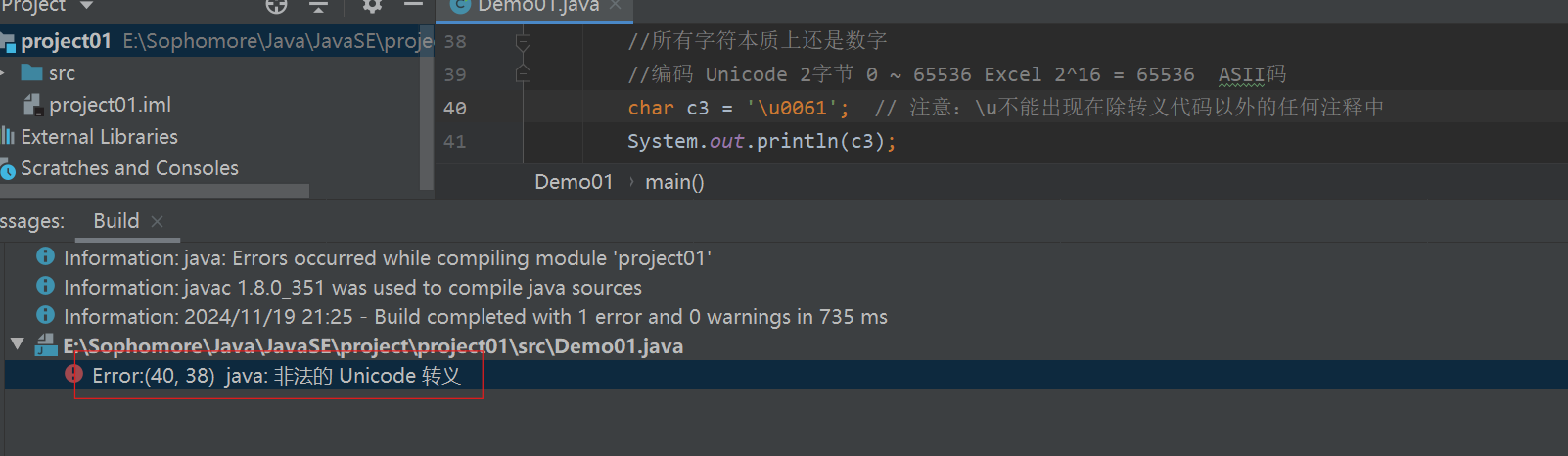This screenshot has height=456, width=1568.
Task: Select External Libraries in the project tree
Action: (99, 137)
